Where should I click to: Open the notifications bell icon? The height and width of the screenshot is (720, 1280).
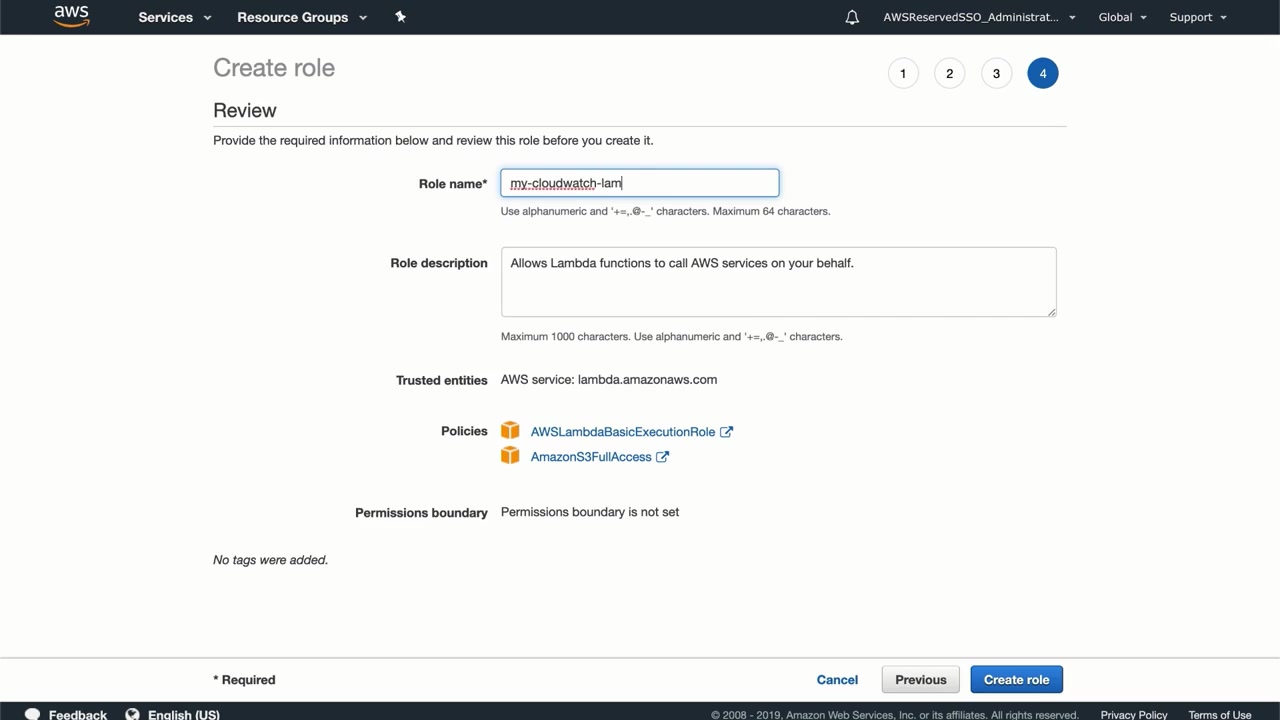point(852,17)
